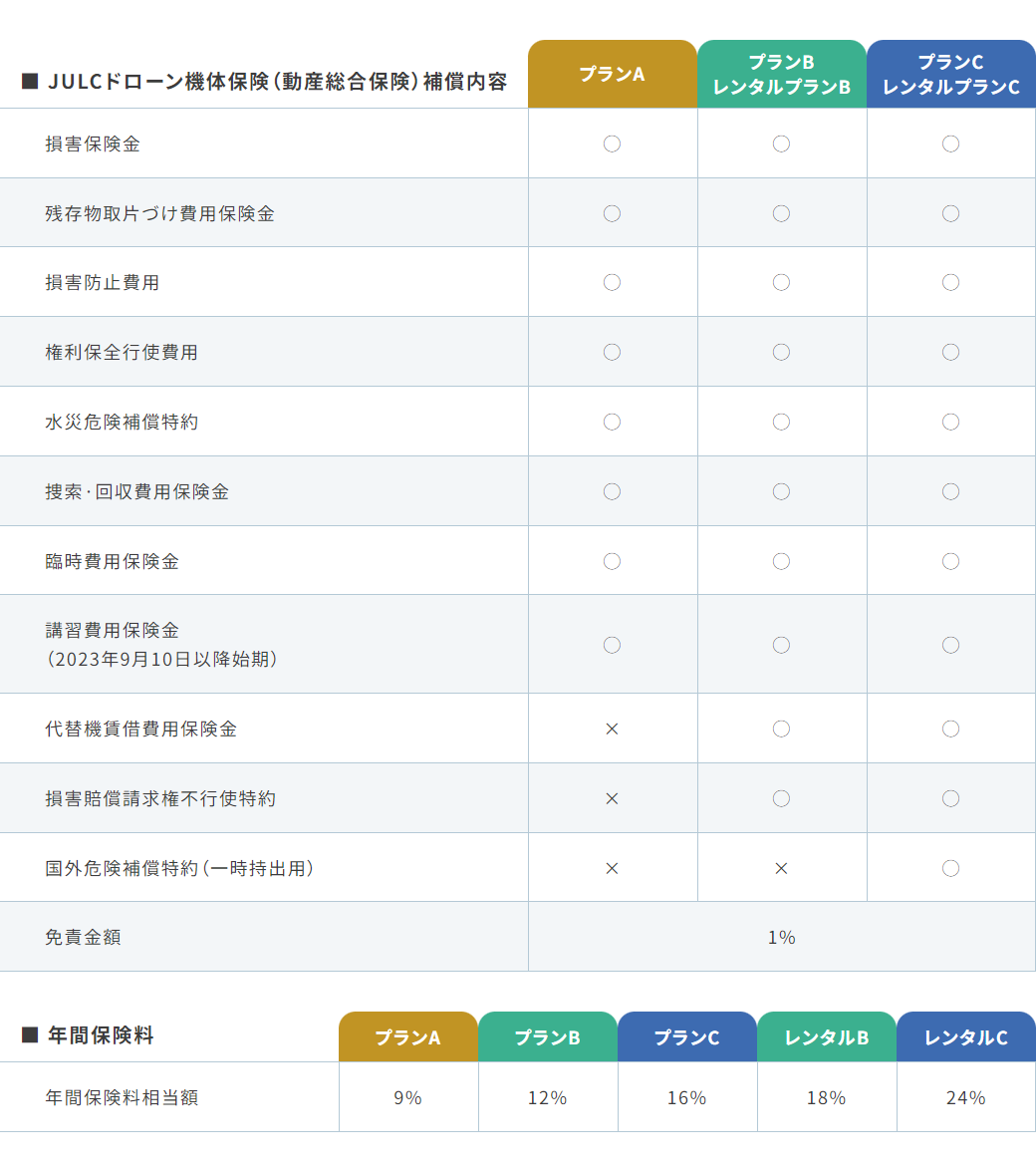Click the ○ mark for 国外危険補償特約 under プランC
This screenshot has width=1036, height=1172.
pyautogui.click(x=950, y=868)
